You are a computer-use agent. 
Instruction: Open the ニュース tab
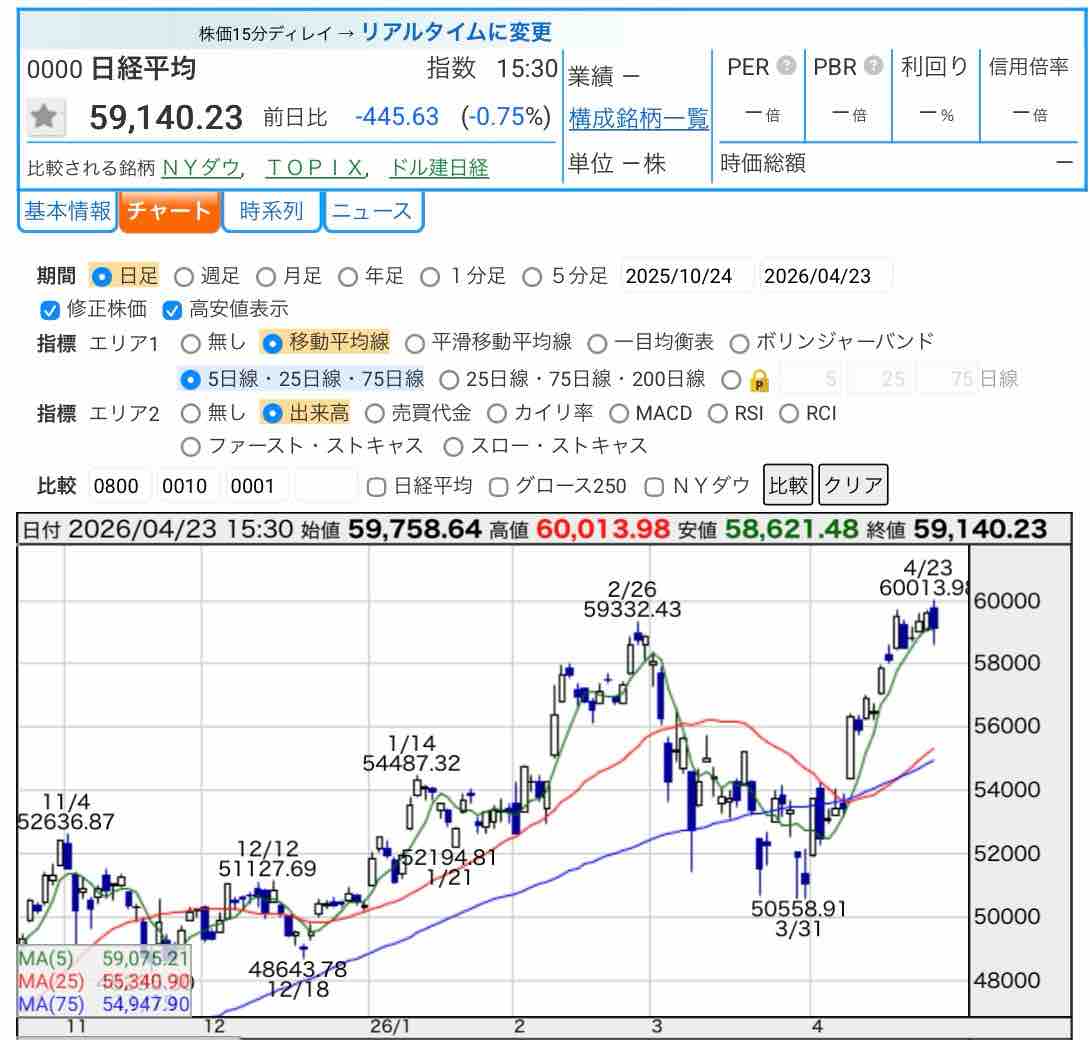(372, 212)
